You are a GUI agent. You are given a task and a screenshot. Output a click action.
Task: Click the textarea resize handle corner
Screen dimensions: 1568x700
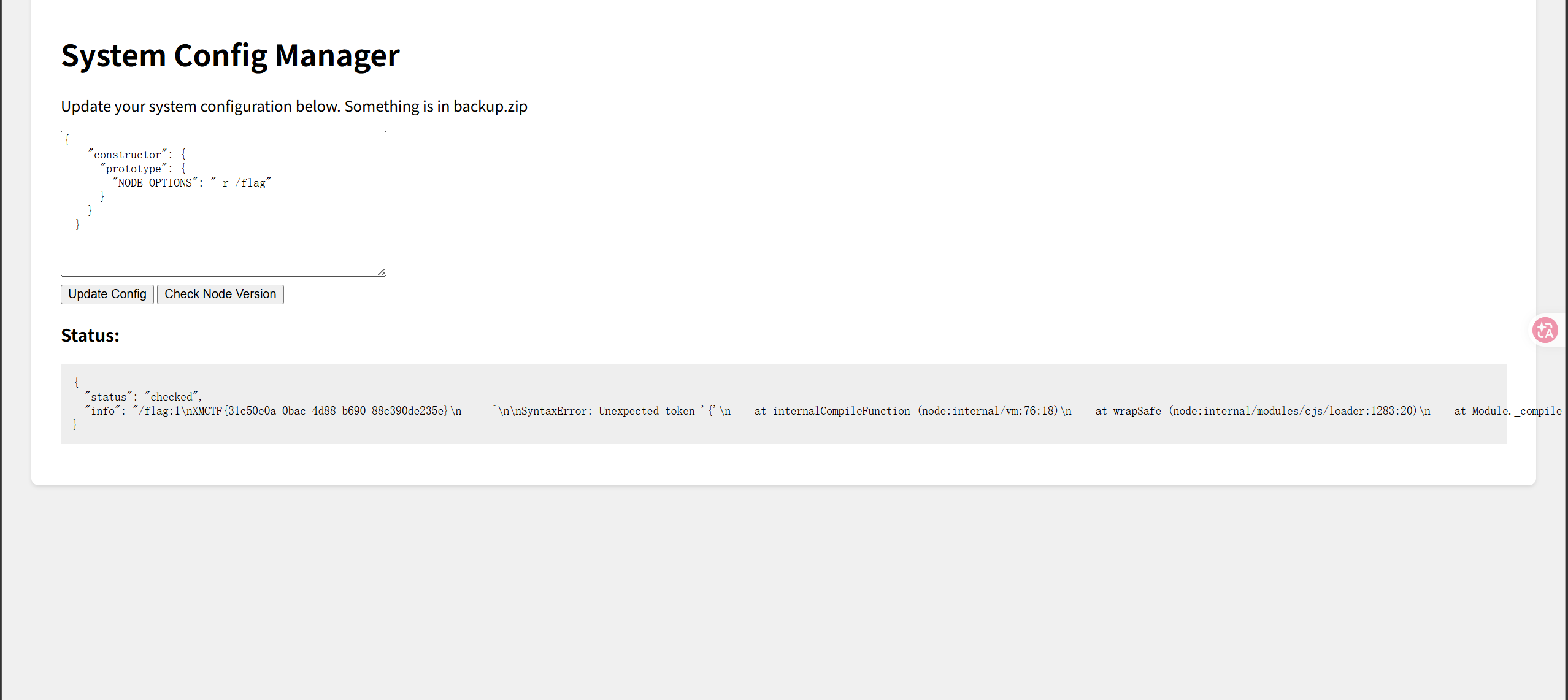[x=382, y=272]
